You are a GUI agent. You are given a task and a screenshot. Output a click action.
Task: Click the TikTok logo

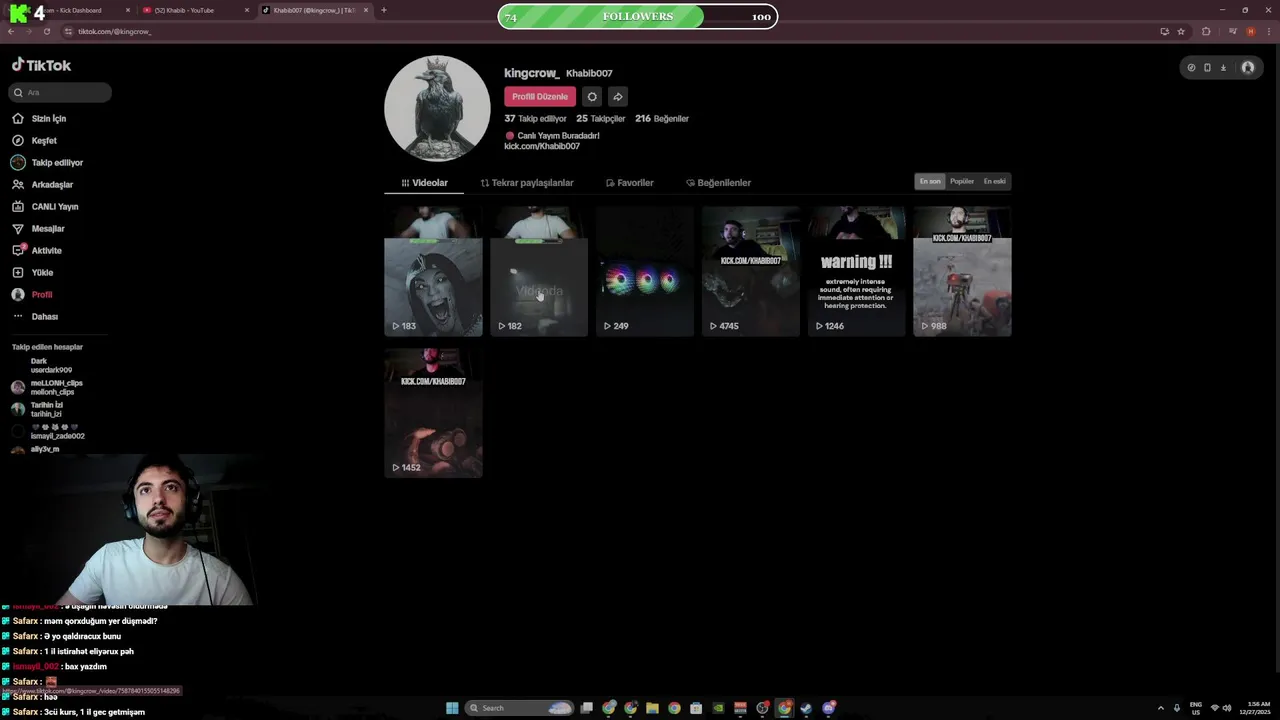[x=41, y=65]
